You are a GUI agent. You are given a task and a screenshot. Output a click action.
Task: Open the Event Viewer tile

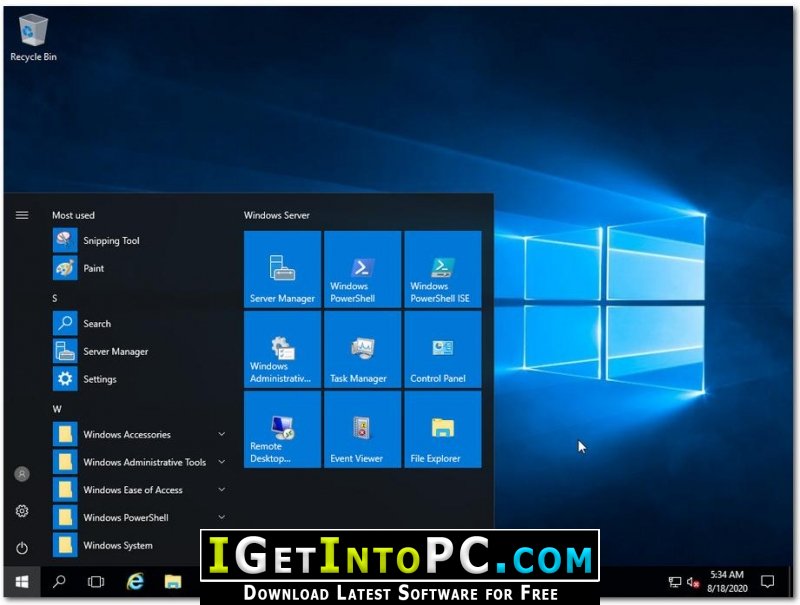pos(362,430)
